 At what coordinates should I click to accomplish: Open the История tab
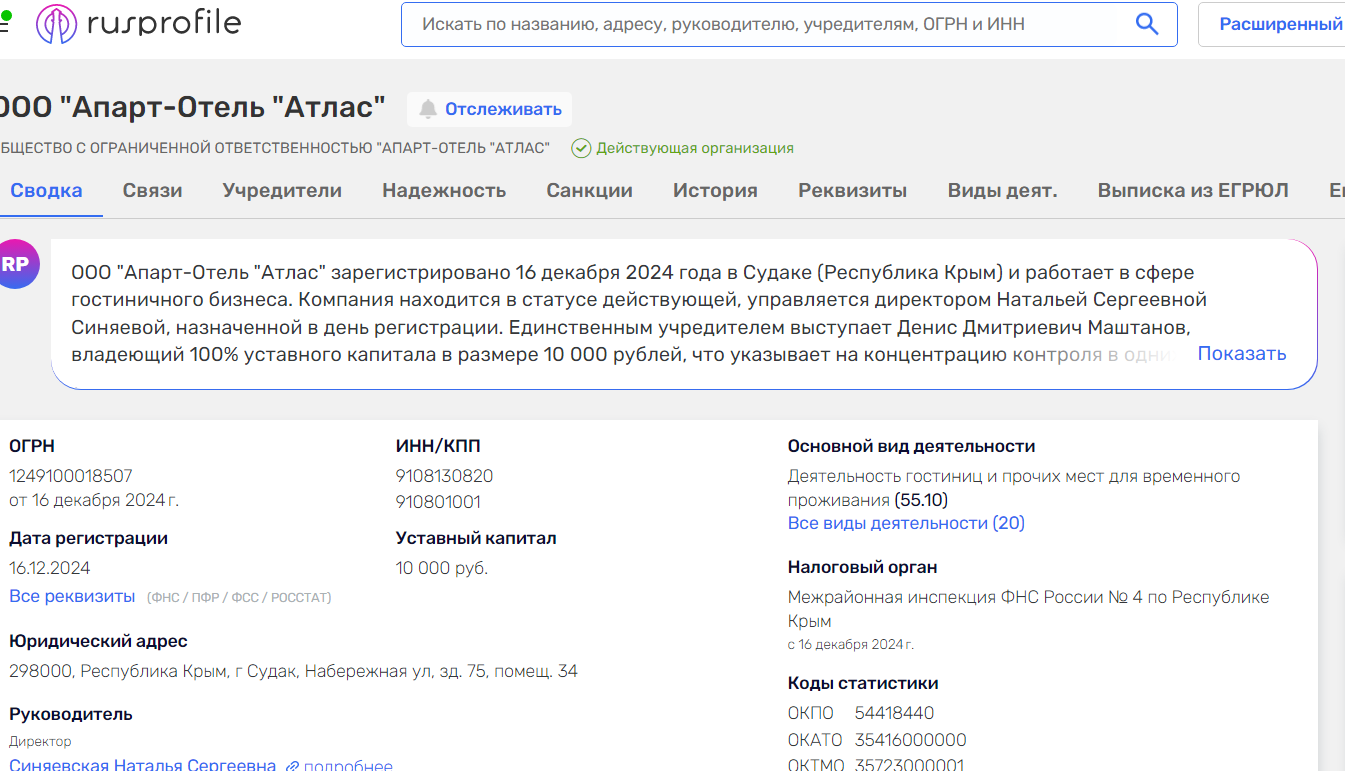click(x=715, y=190)
